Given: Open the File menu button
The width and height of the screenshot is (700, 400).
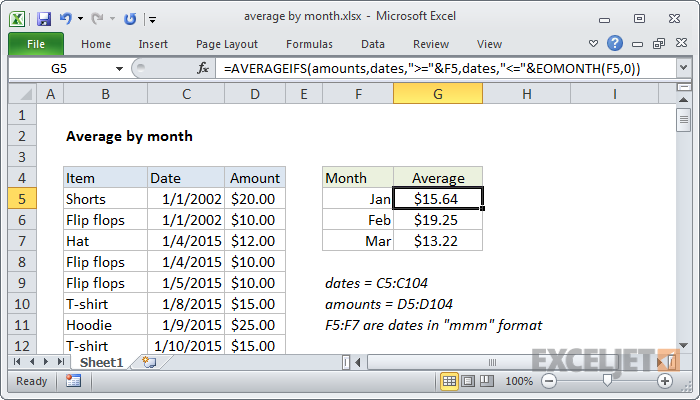Looking at the screenshot, I should pos(35,44).
